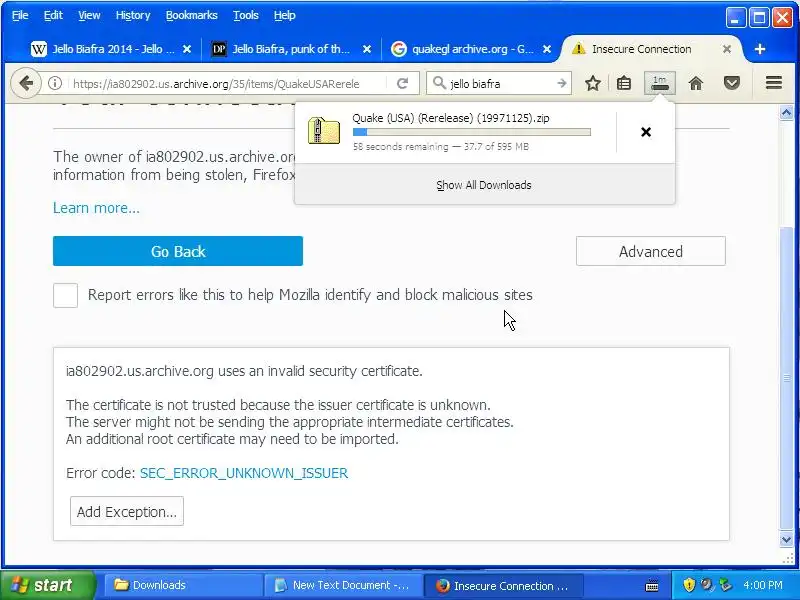Switch to Downloads taskbar window
This screenshot has width=800, height=600.
point(184,585)
